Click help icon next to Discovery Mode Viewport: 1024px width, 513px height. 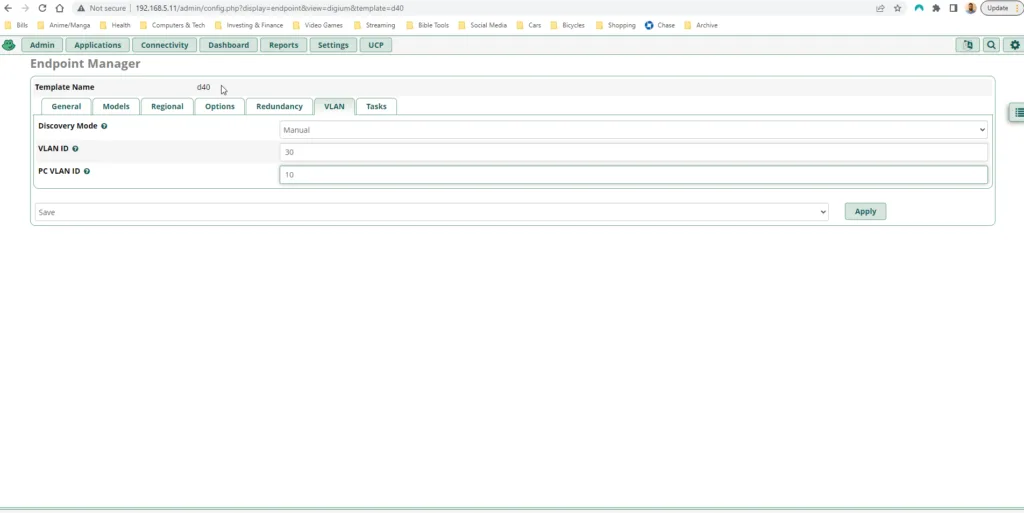[104, 126]
